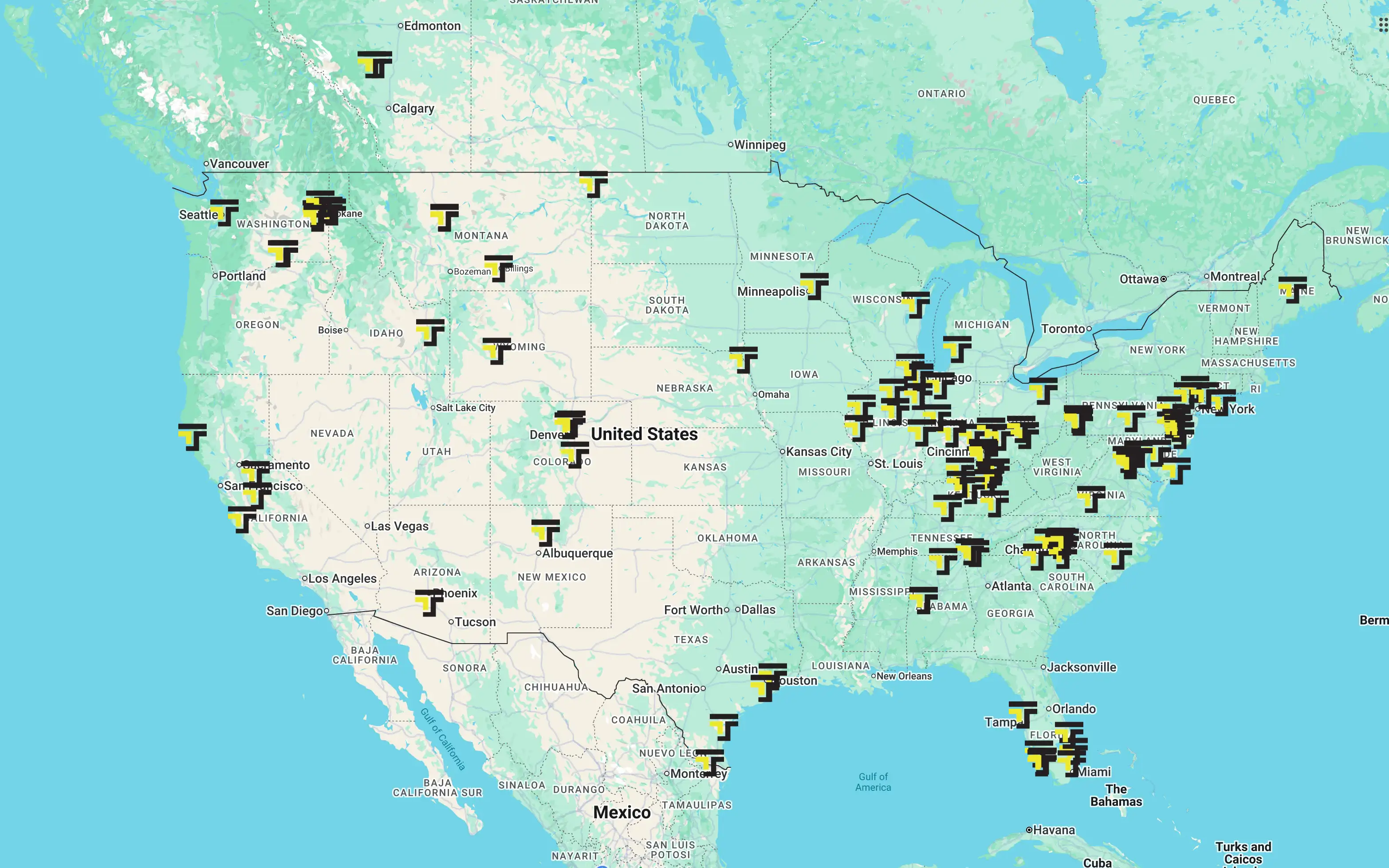Click the Gulf of California label

(x=442, y=739)
